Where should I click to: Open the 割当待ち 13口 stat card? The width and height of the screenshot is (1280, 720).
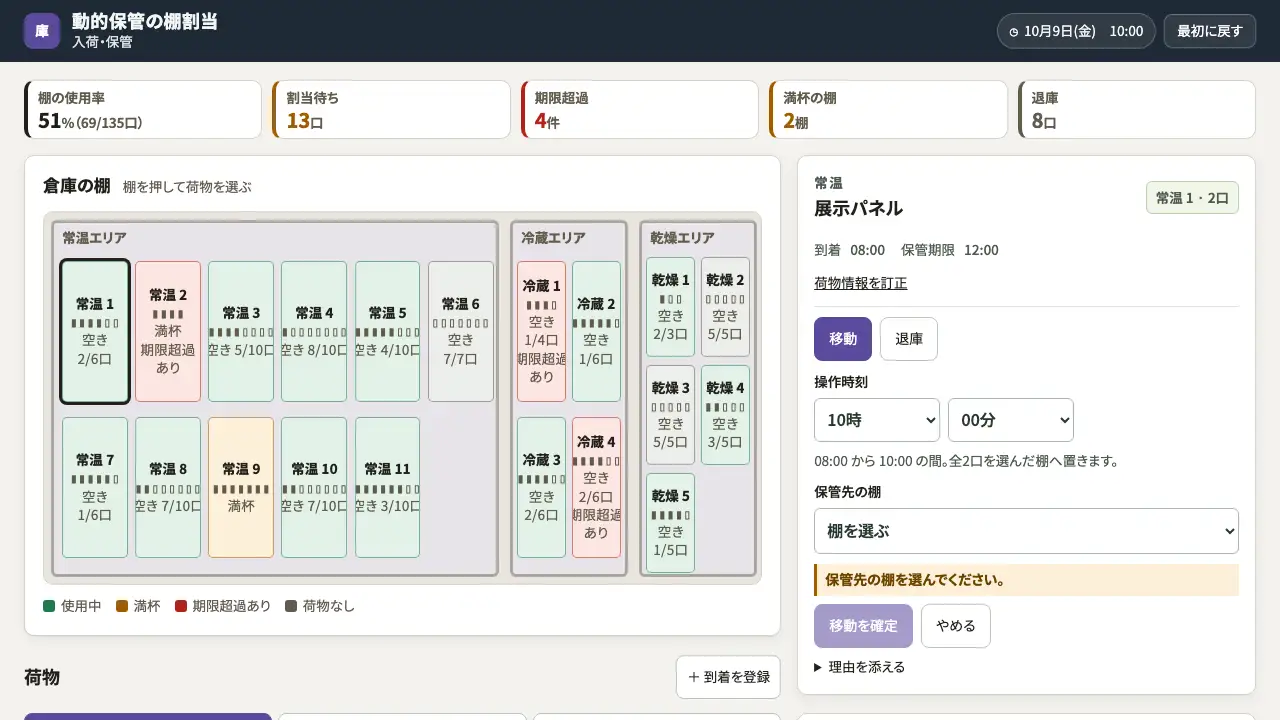click(x=391, y=110)
